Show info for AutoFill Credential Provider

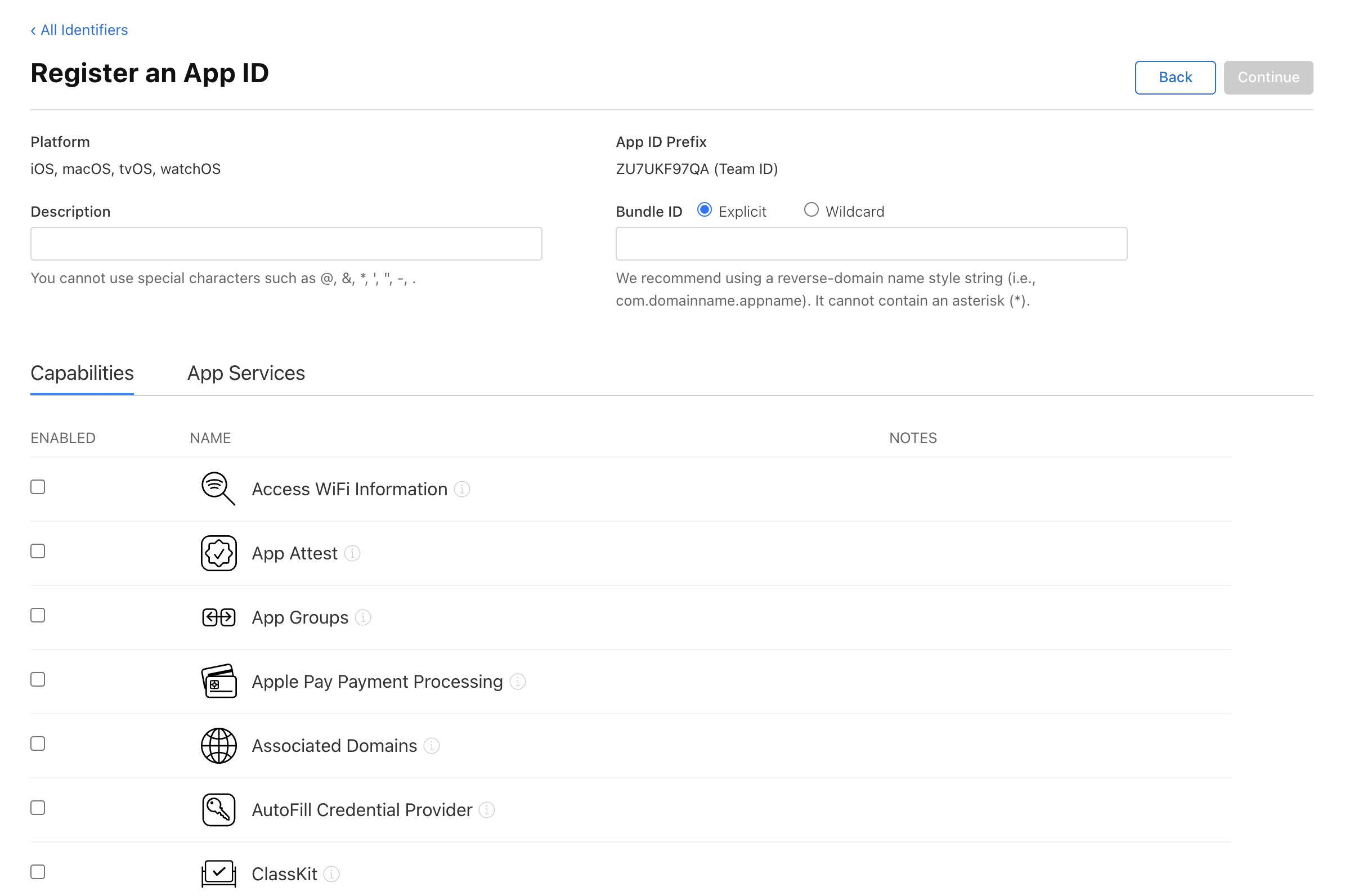(486, 810)
